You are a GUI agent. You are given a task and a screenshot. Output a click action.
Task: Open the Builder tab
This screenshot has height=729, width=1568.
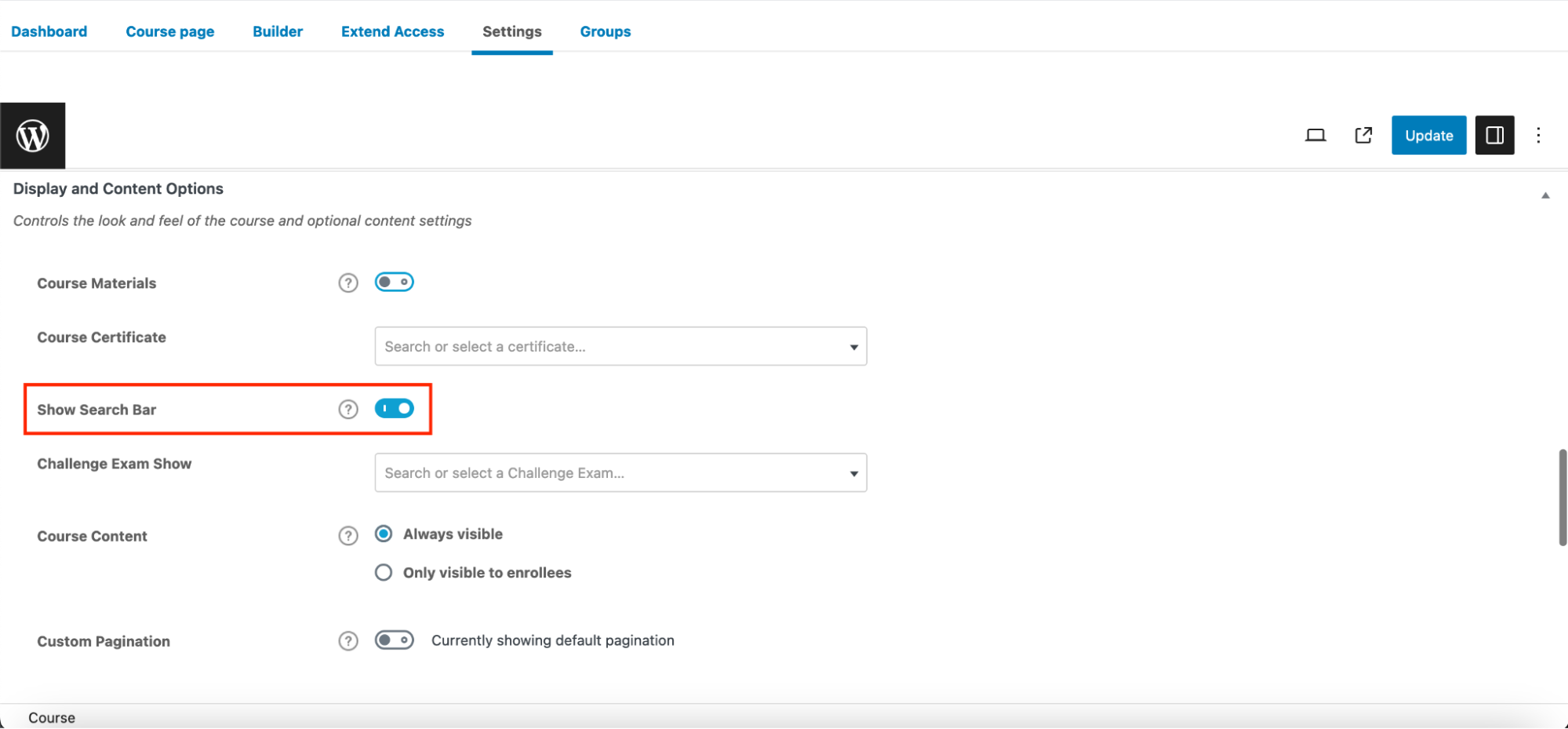tap(278, 31)
